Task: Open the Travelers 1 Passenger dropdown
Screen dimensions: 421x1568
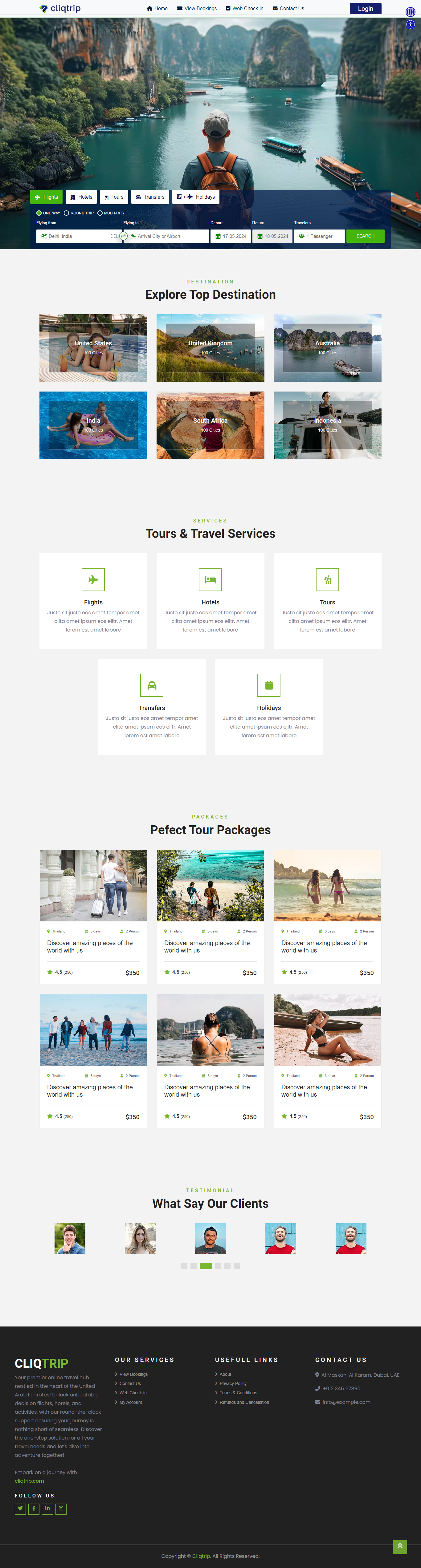Action: point(319,236)
